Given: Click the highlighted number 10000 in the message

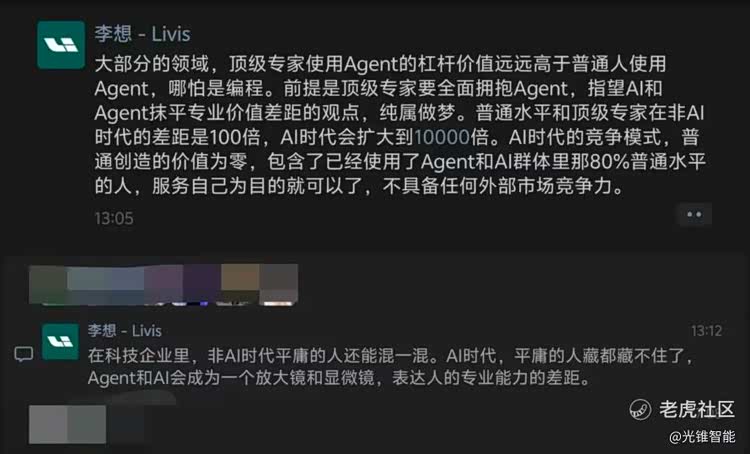Looking at the screenshot, I should pyautogui.click(x=442, y=137).
